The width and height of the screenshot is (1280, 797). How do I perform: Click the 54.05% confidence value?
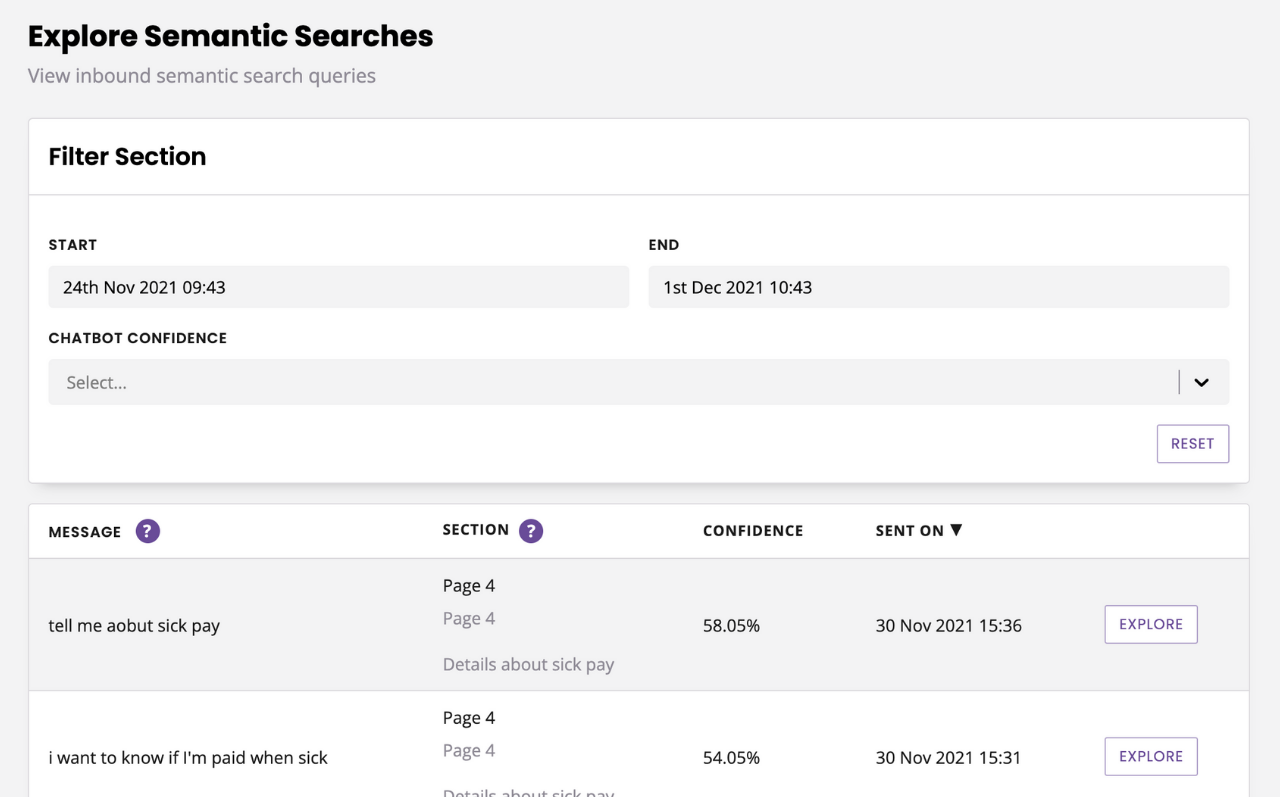tap(731, 758)
